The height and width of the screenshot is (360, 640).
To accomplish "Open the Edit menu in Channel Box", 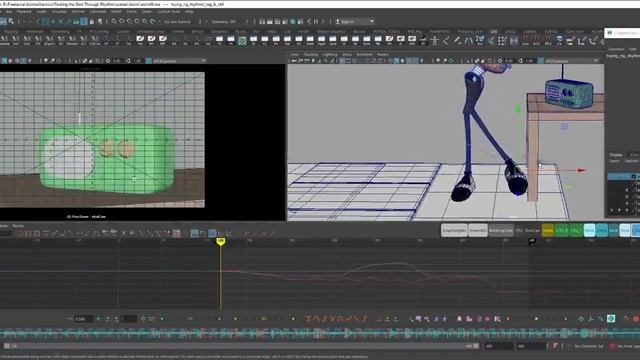I will point(632,49).
